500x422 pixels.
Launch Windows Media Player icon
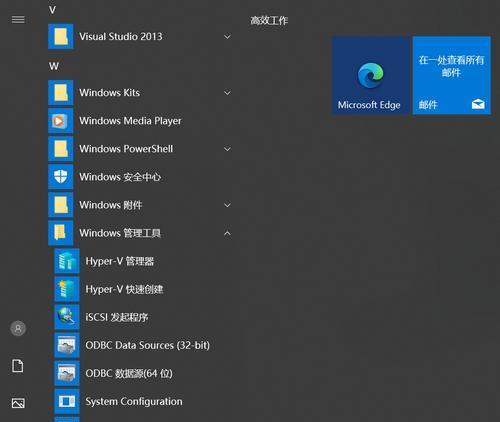tap(61, 121)
